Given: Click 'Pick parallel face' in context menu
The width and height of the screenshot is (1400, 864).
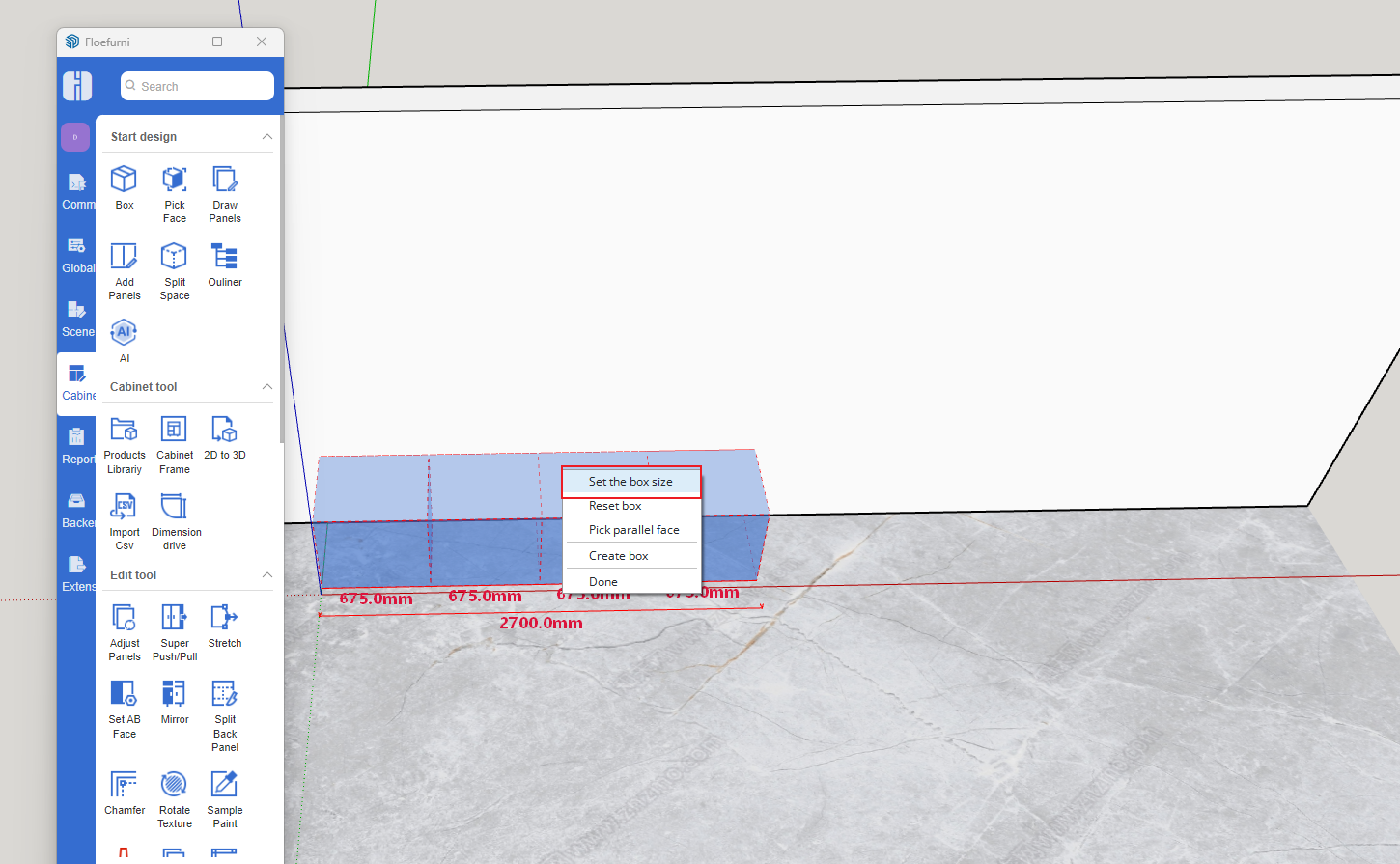Looking at the screenshot, I should [633, 530].
